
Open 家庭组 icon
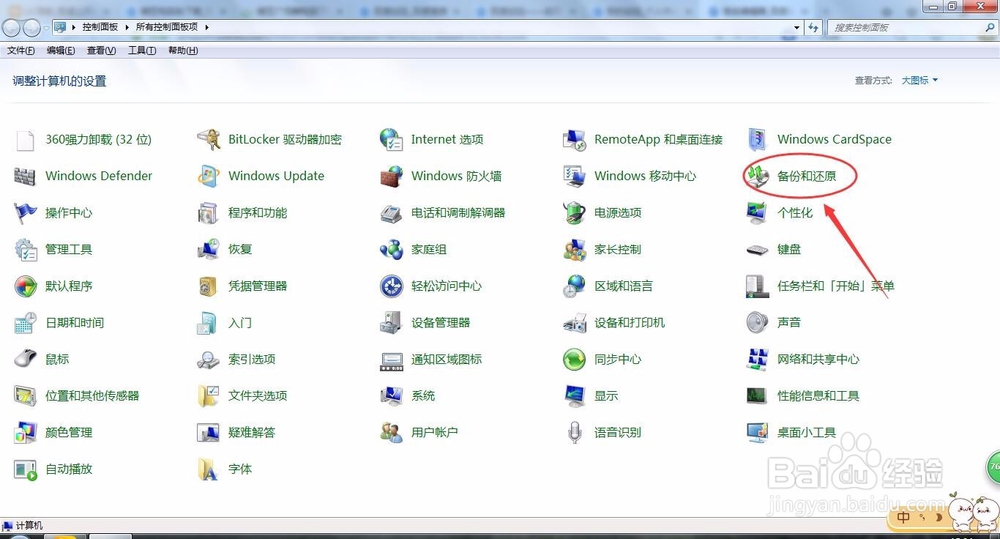(391, 249)
